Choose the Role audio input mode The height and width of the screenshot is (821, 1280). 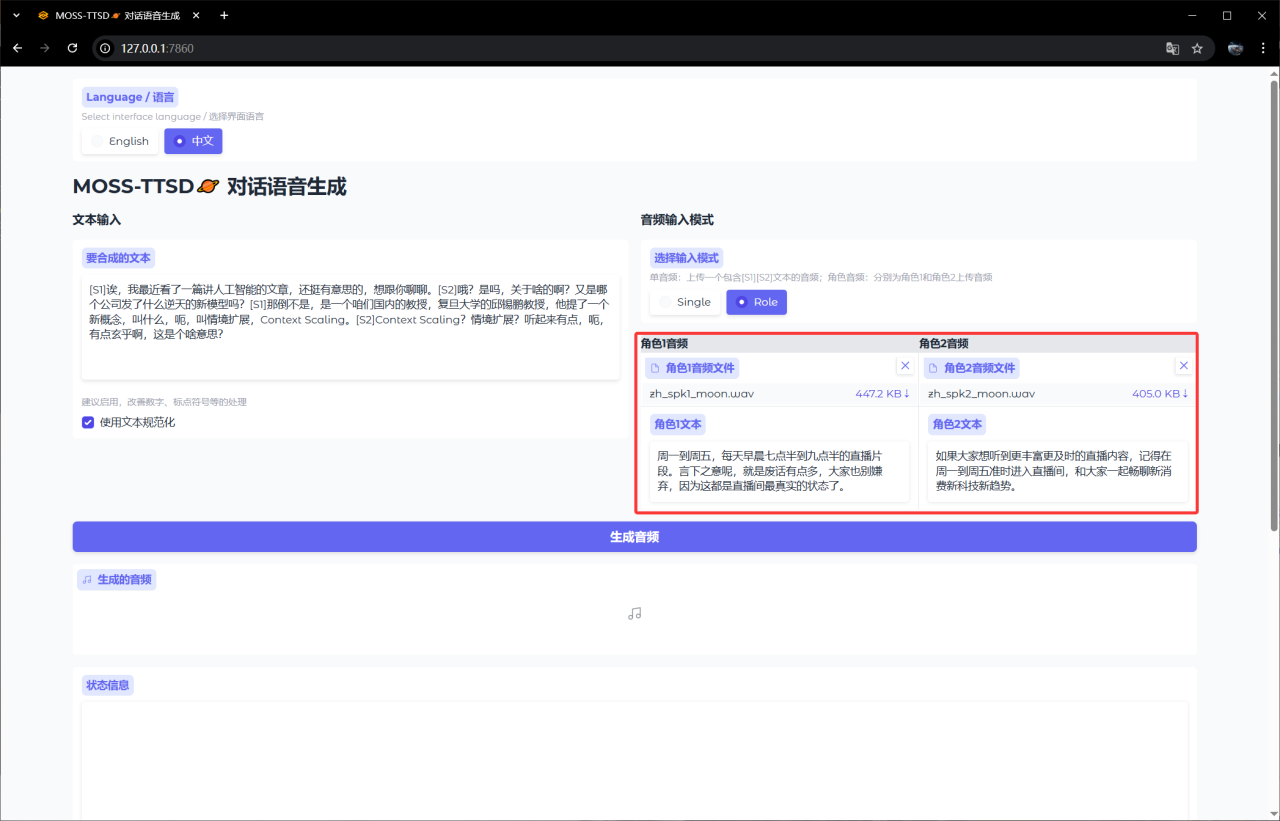[756, 302]
